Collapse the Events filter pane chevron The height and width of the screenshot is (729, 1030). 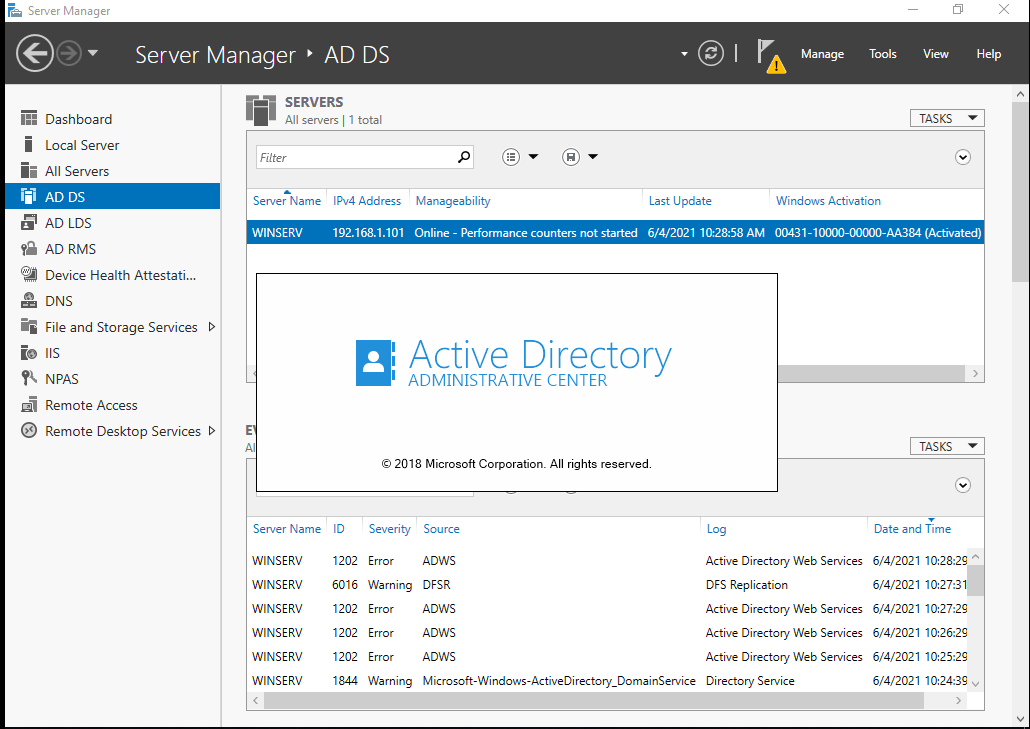pyautogui.click(x=963, y=485)
